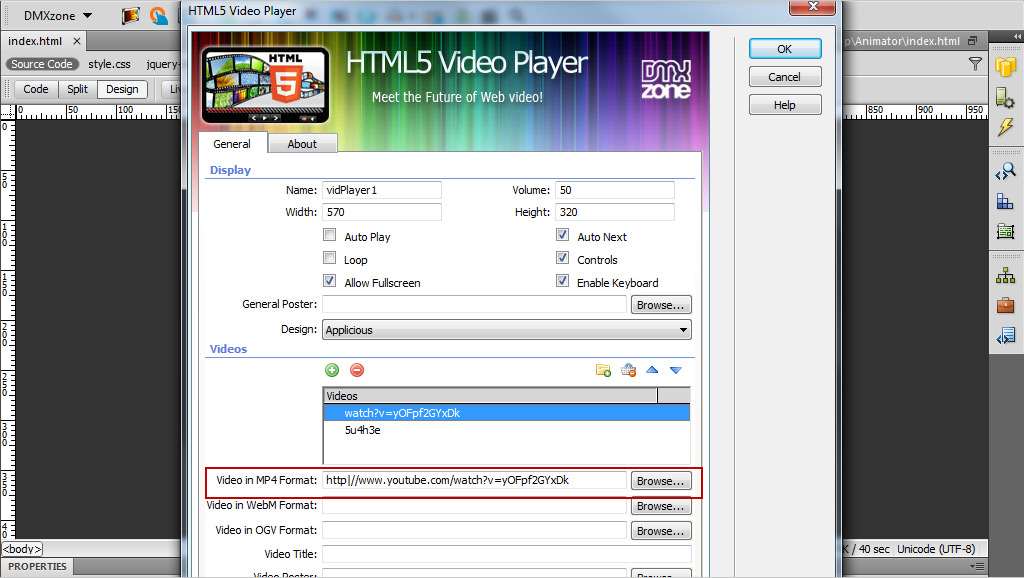Viewport: 1024px width, 578px height.
Task: Select the watch?v=yOFpf2GYxDk video row
Action: tap(507, 413)
